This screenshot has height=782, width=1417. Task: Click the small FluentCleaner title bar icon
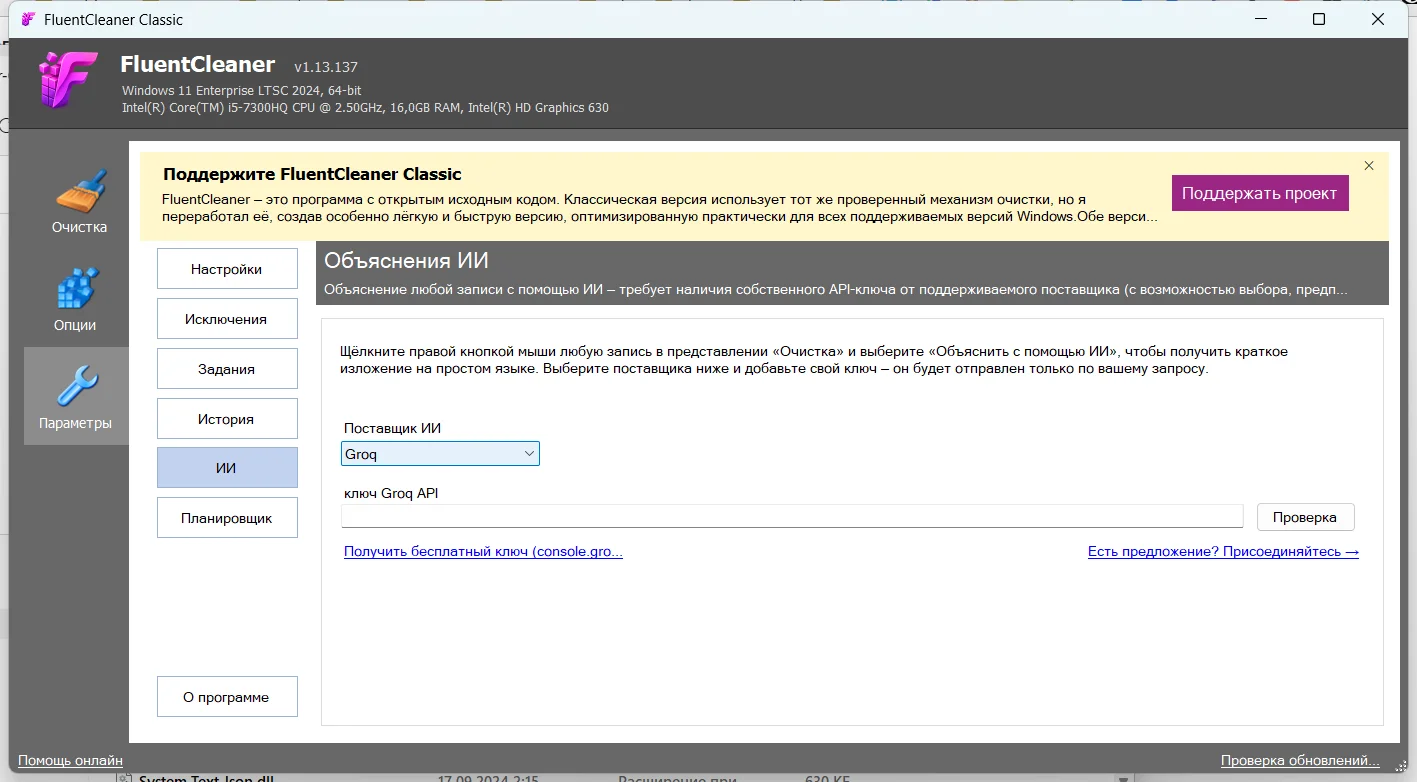[28, 20]
